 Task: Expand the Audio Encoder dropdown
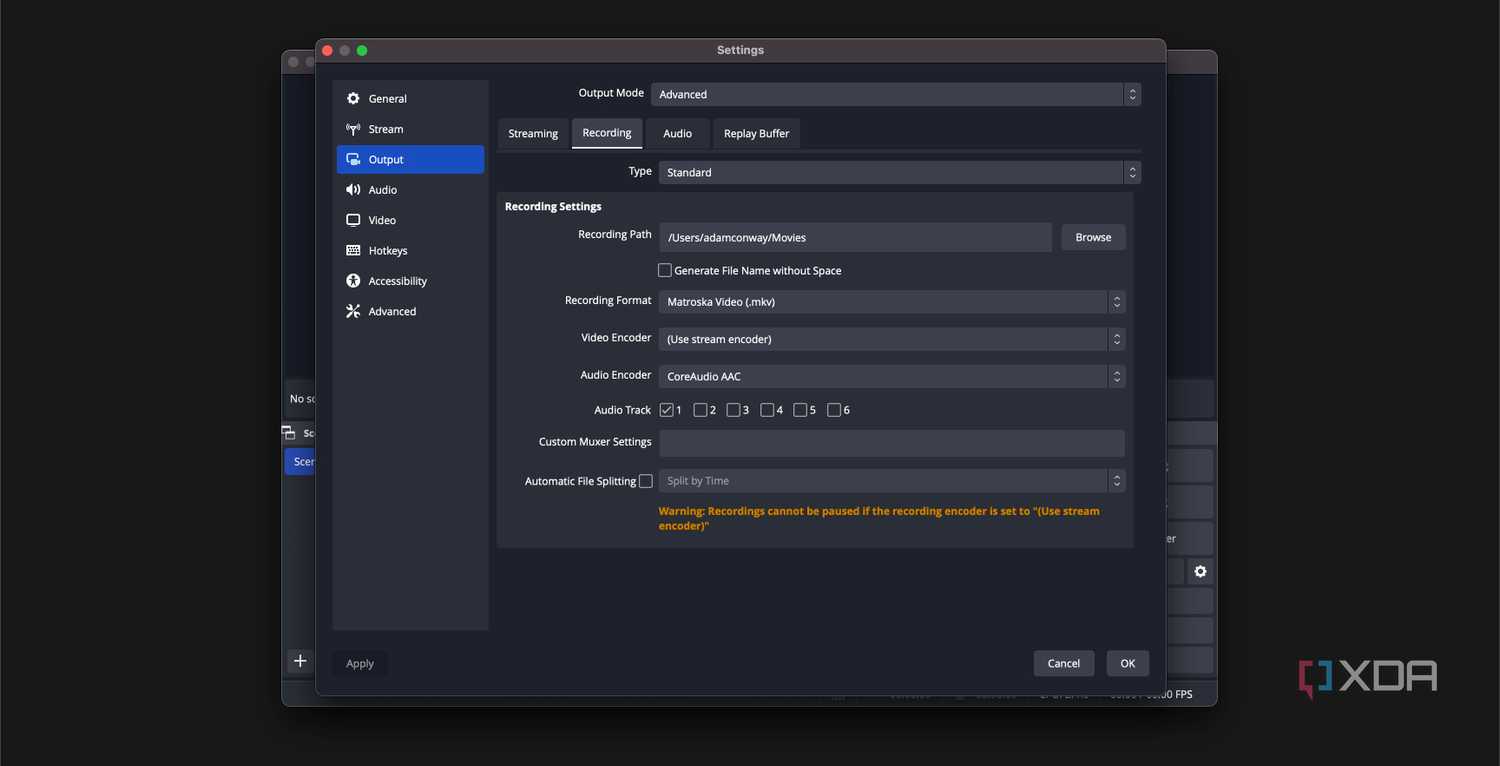(x=892, y=376)
